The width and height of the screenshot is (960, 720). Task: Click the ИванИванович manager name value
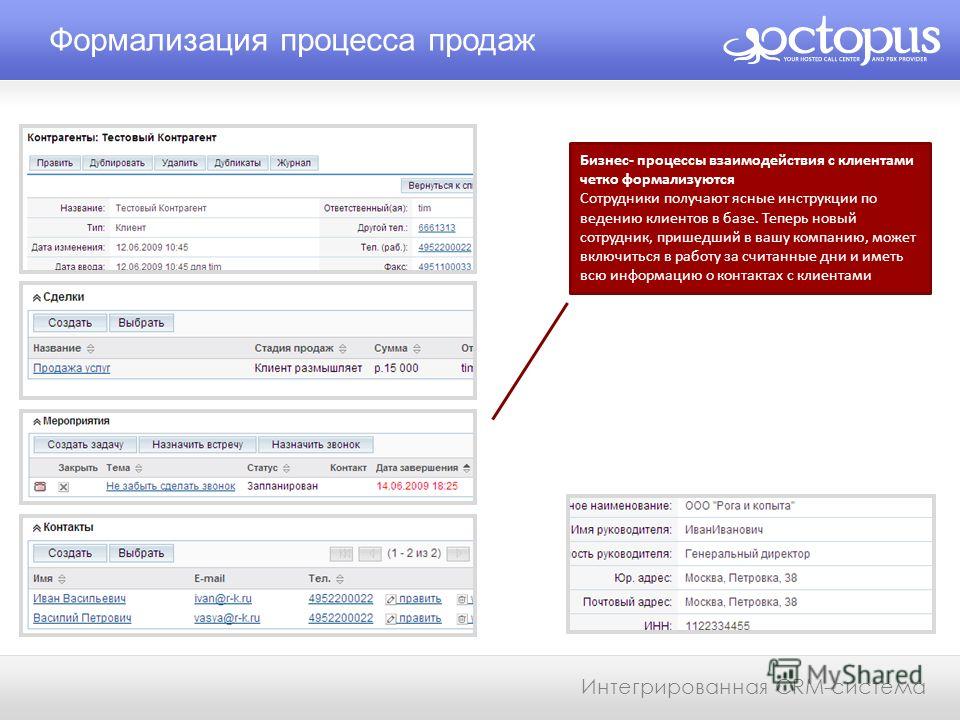coord(724,530)
